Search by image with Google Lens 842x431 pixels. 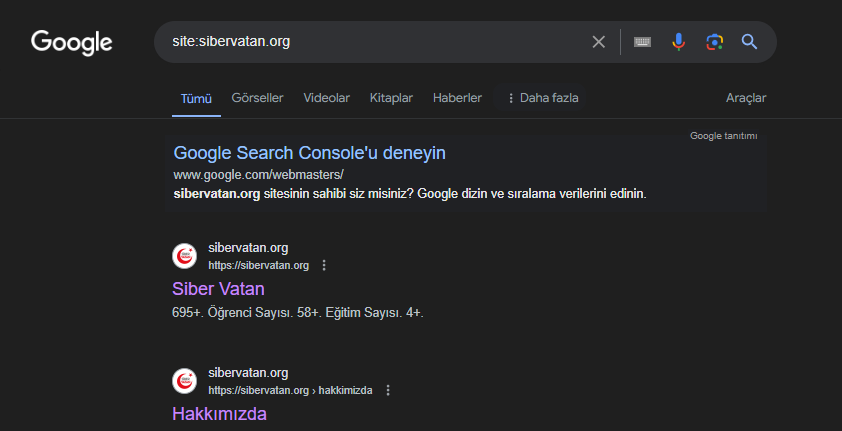pyautogui.click(x=714, y=42)
